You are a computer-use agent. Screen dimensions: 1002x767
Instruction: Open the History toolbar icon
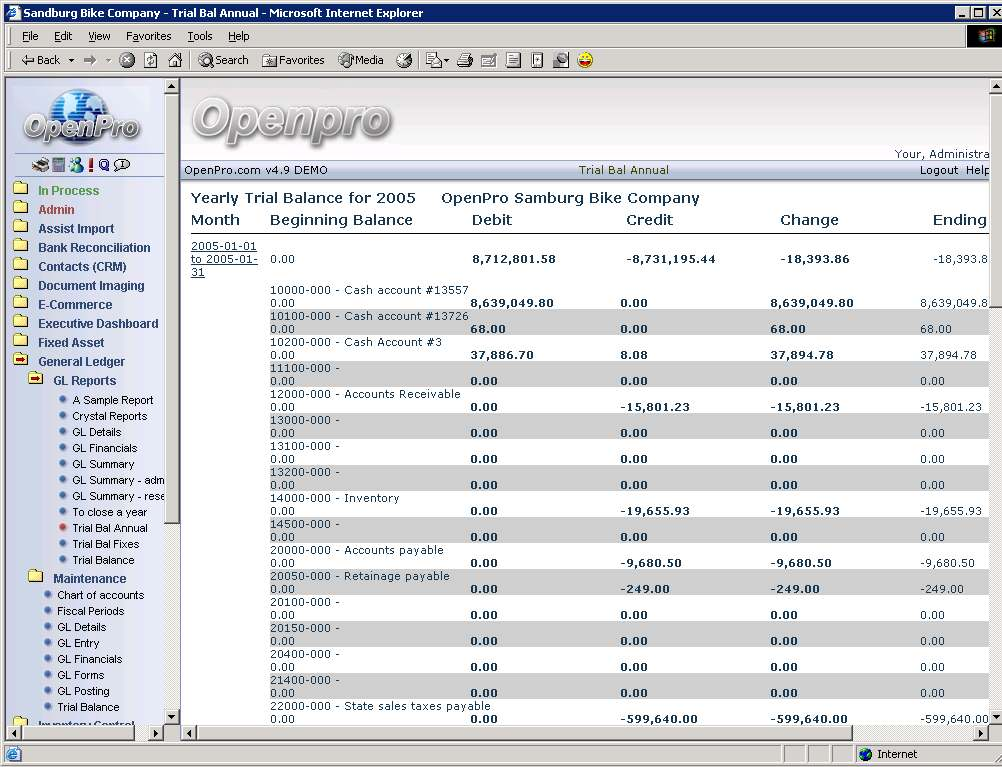pyautogui.click(x=404, y=60)
